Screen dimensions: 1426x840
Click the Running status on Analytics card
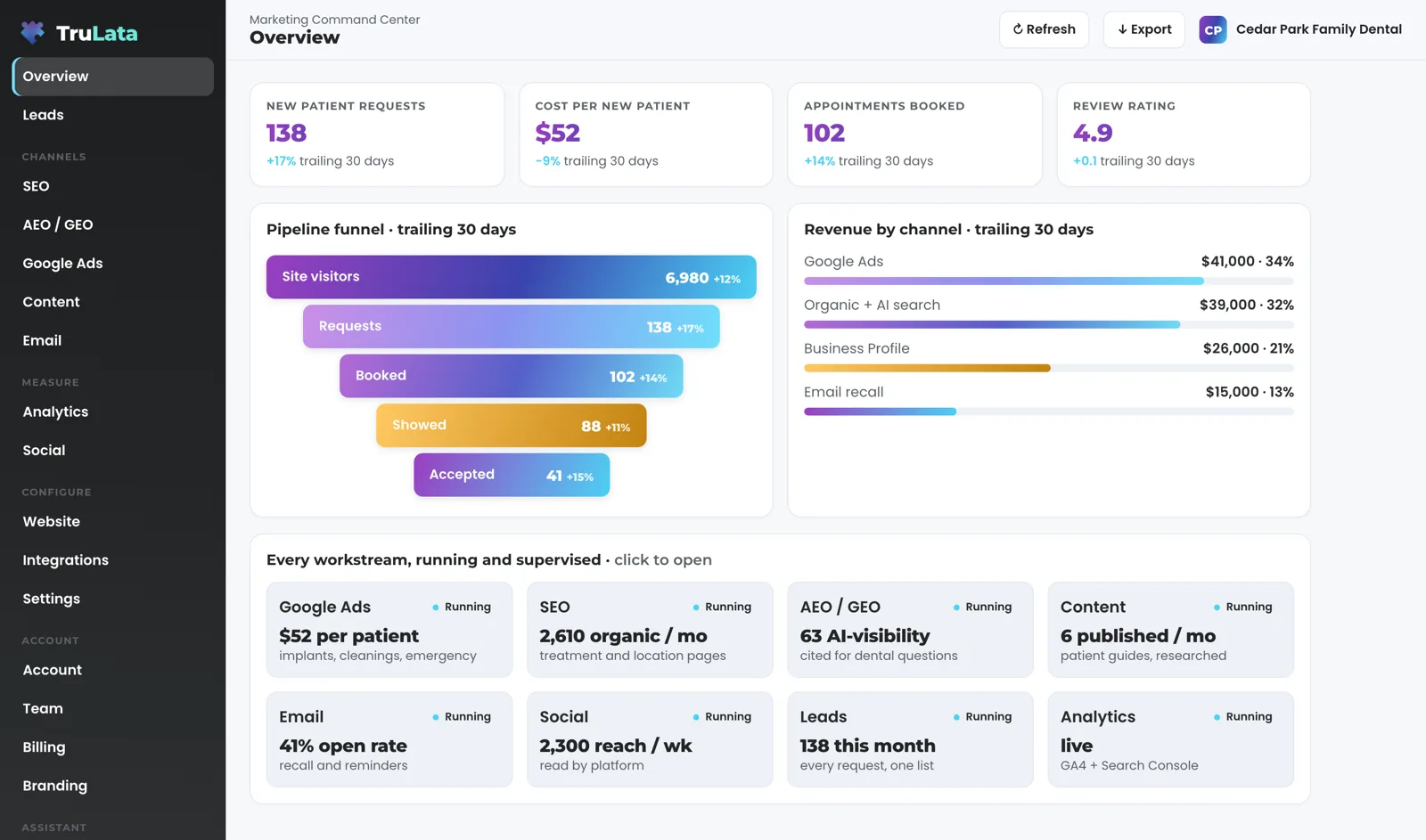click(x=1242, y=716)
